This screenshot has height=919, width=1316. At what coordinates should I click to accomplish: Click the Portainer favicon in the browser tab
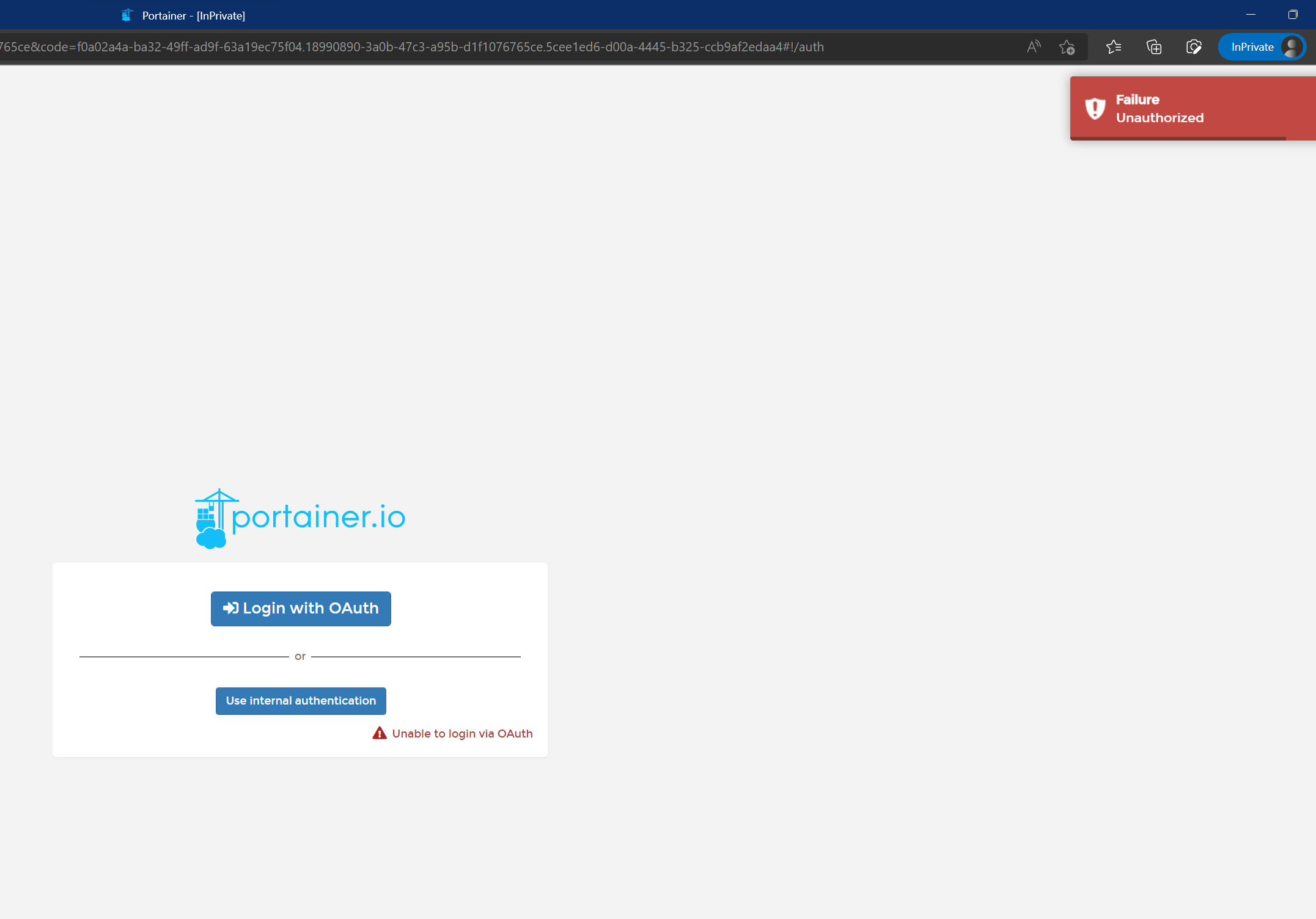point(127,15)
